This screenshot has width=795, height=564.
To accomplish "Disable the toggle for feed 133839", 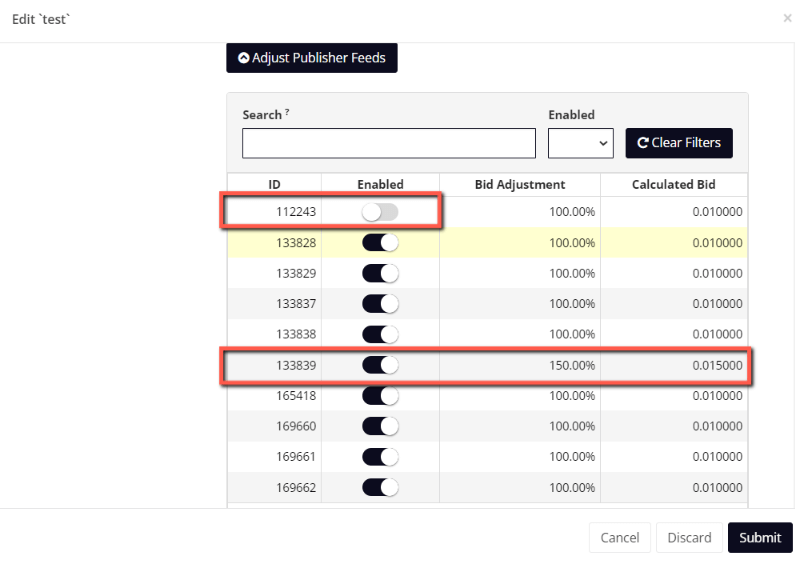I will coord(380,365).
